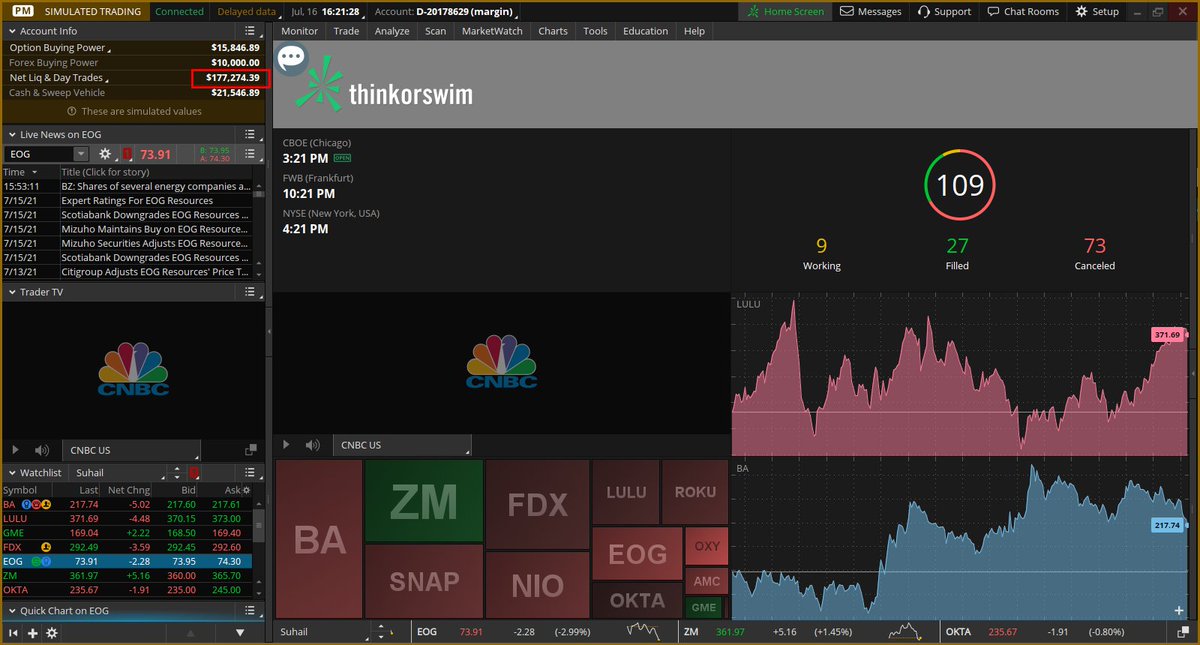Click the blue icon next to BA symbol
The width and height of the screenshot is (1200, 645).
tap(27, 505)
